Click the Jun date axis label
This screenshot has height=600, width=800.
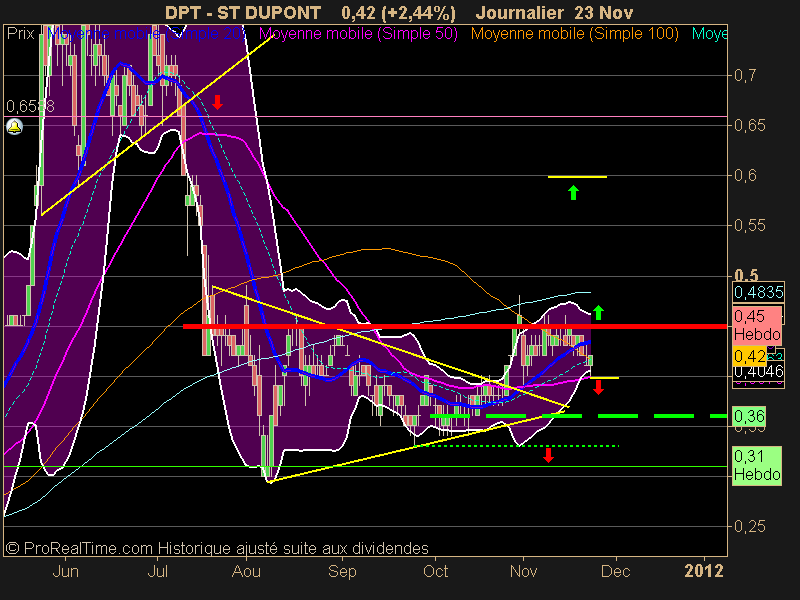click(66, 571)
